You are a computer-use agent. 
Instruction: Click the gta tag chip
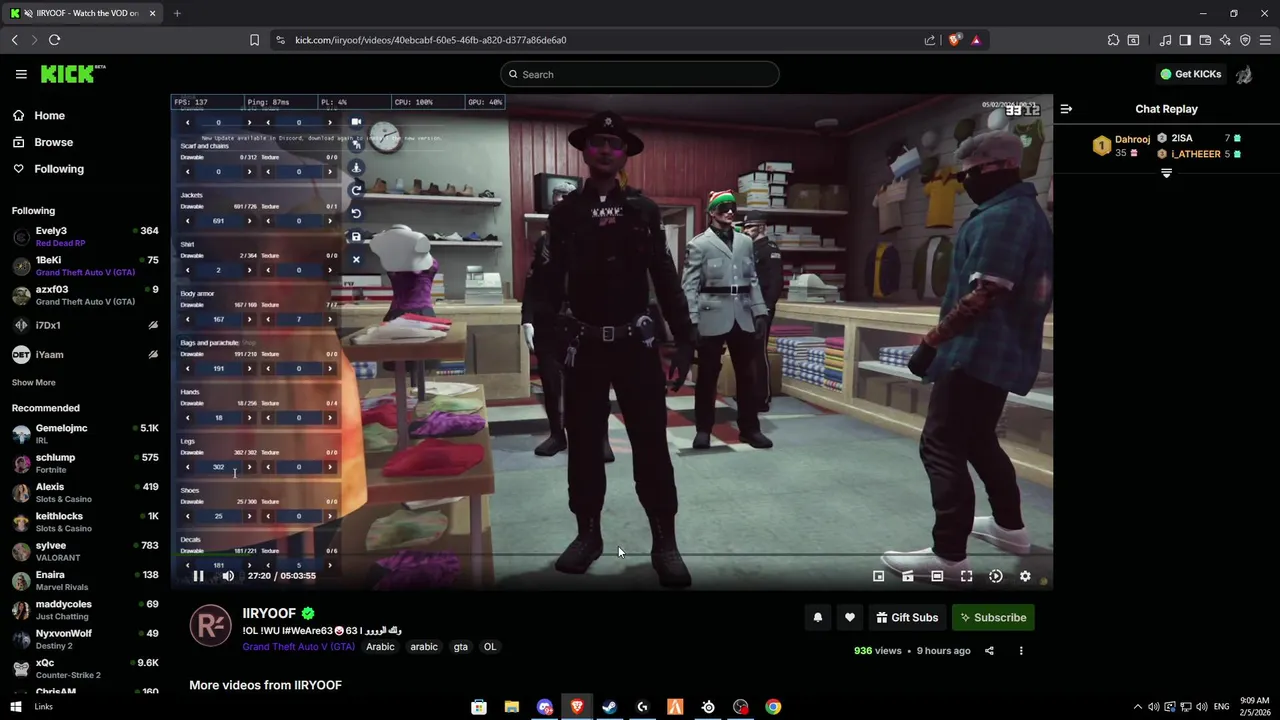[461, 647]
